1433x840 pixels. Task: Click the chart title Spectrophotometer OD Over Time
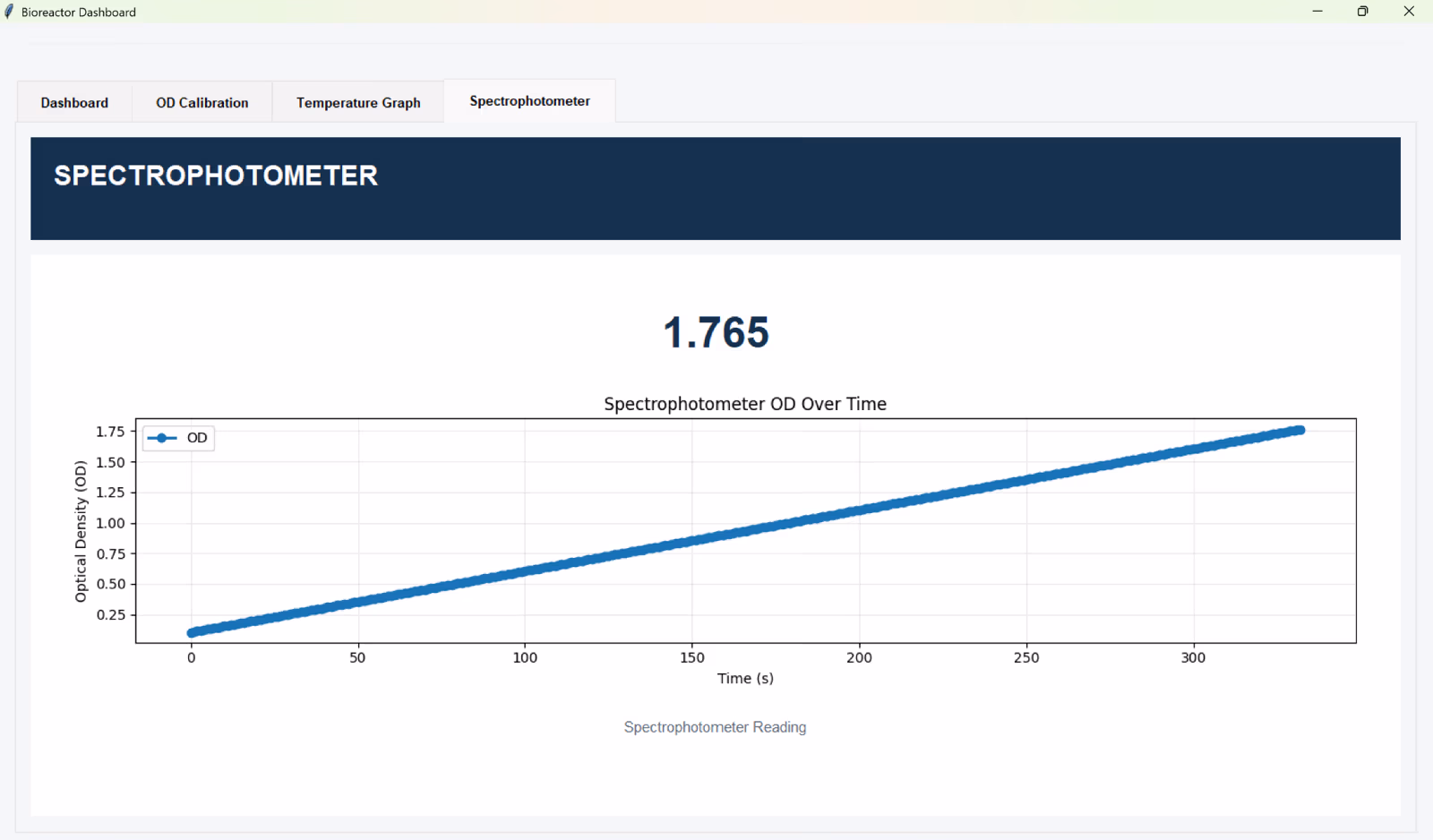point(745,404)
